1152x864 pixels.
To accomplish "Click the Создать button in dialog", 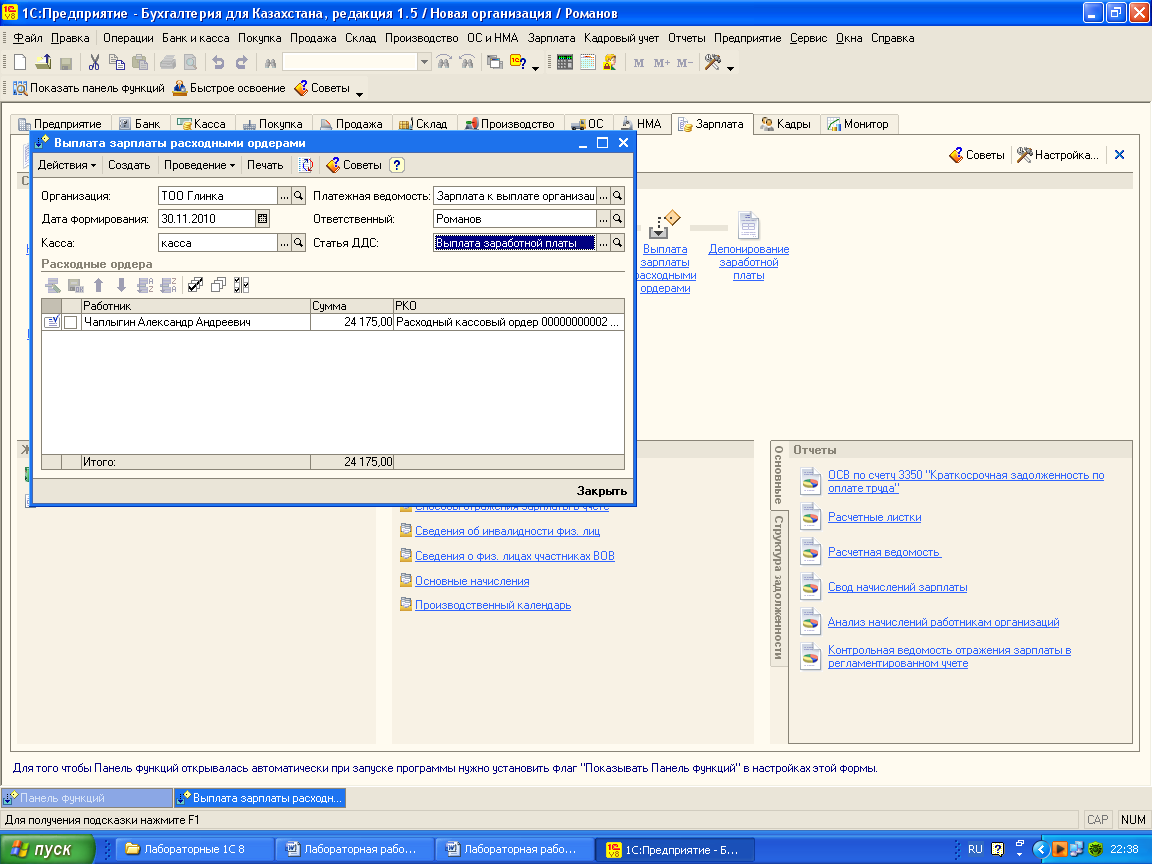I will pyautogui.click(x=129, y=165).
